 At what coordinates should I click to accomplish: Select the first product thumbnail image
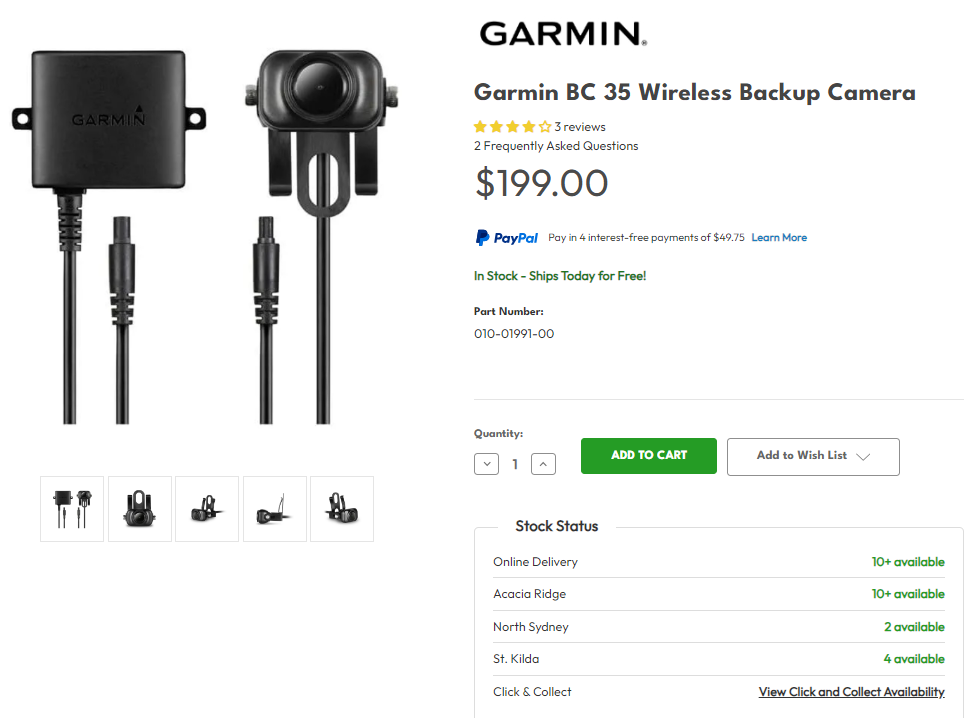coord(73,509)
